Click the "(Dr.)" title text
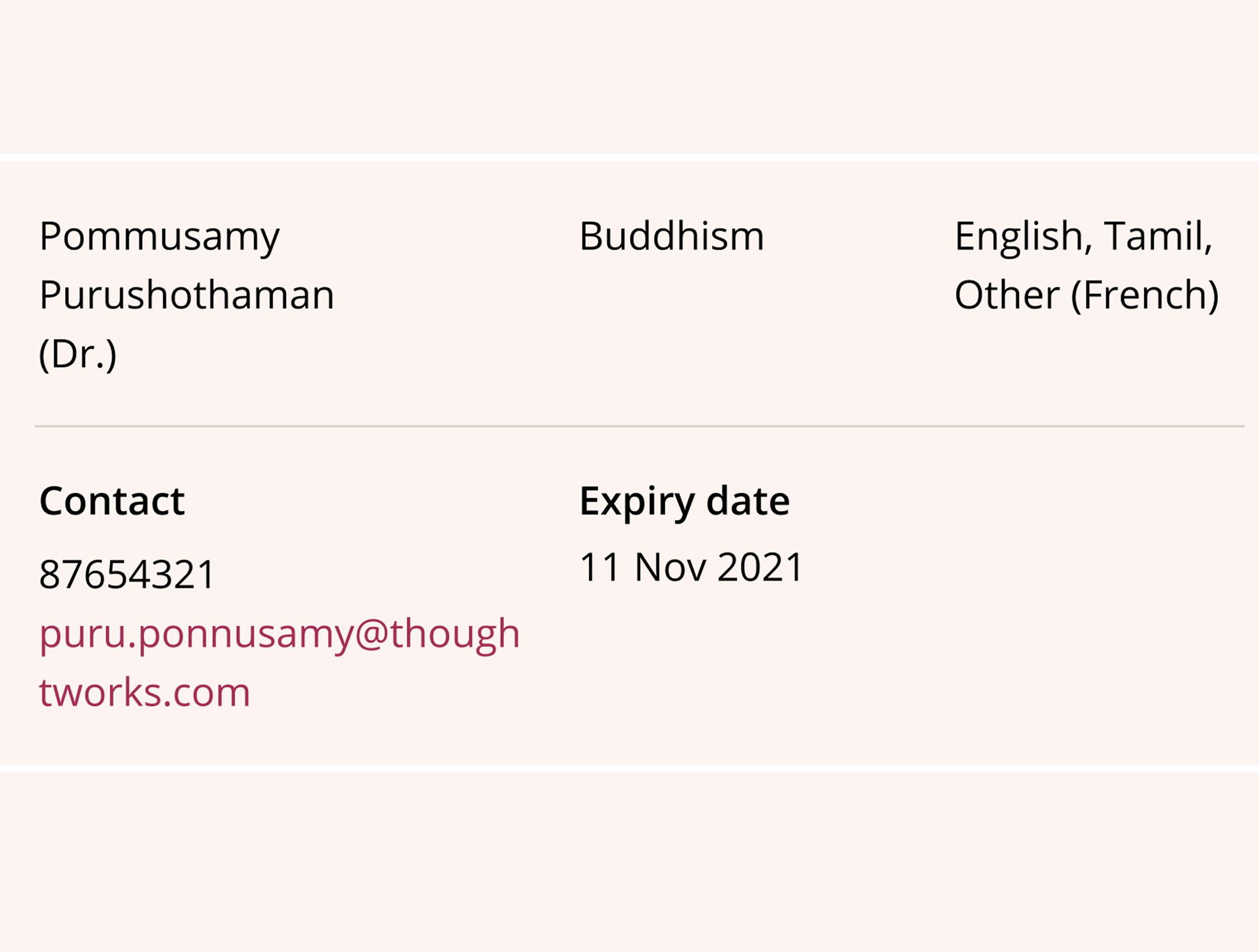Screen dimensions: 1259x952 point(78,354)
